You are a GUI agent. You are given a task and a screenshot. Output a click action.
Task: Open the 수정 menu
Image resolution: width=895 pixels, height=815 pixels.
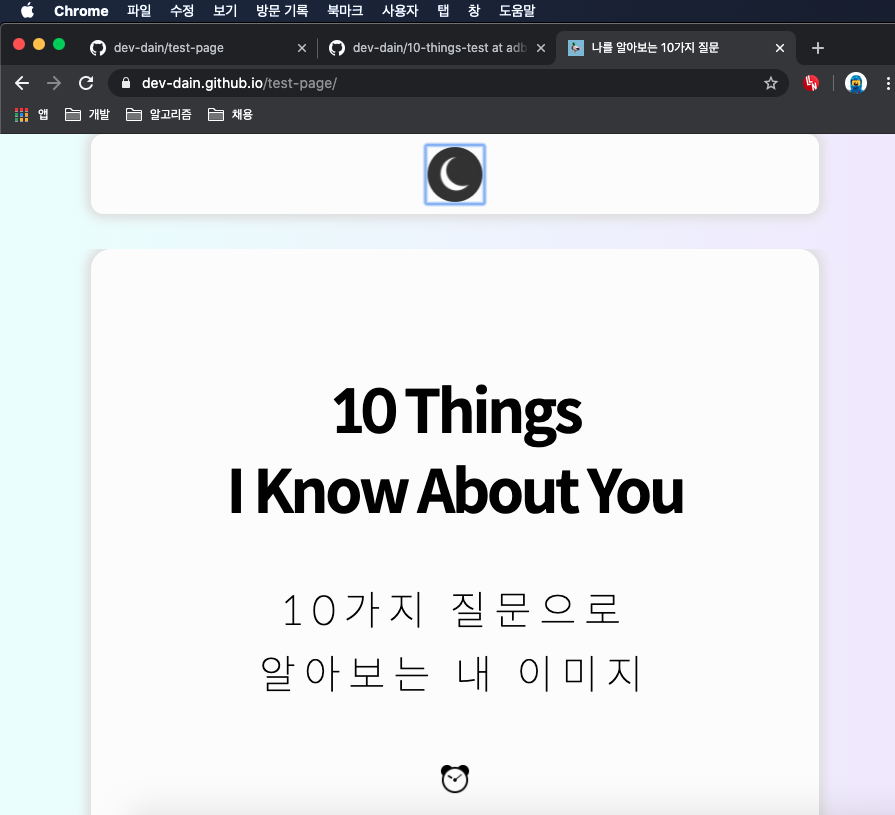182,11
